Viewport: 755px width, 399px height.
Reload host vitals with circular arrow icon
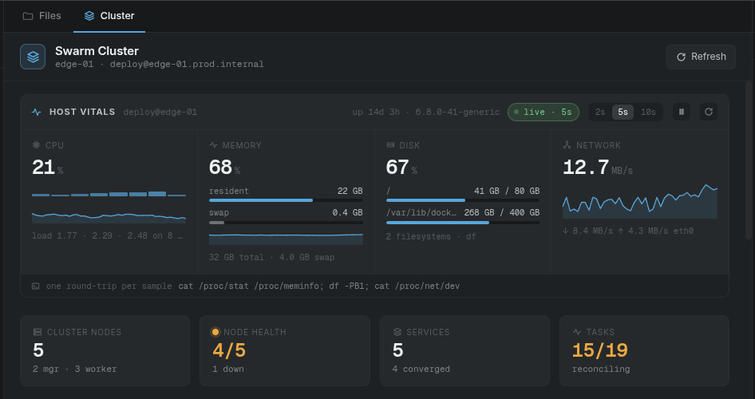click(x=708, y=112)
